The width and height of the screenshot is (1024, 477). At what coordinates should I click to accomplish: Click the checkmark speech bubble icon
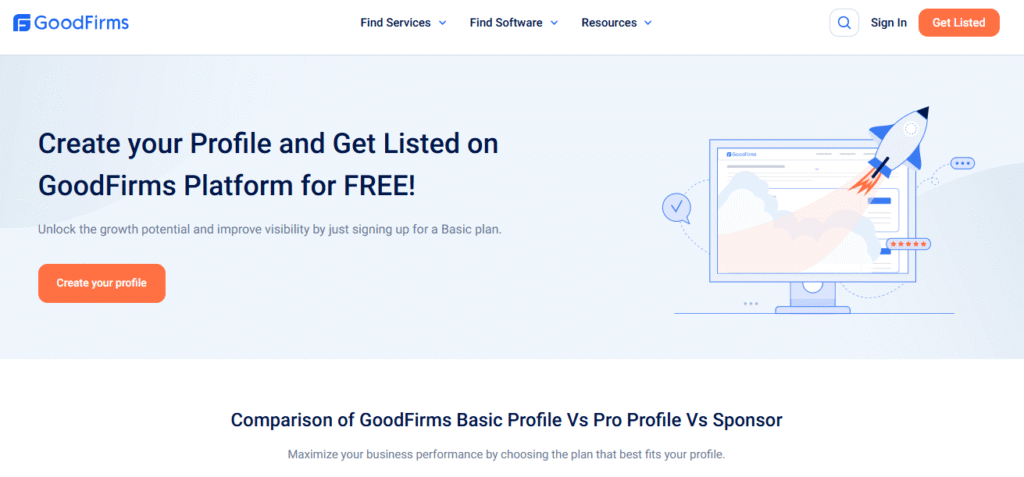[x=677, y=208]
